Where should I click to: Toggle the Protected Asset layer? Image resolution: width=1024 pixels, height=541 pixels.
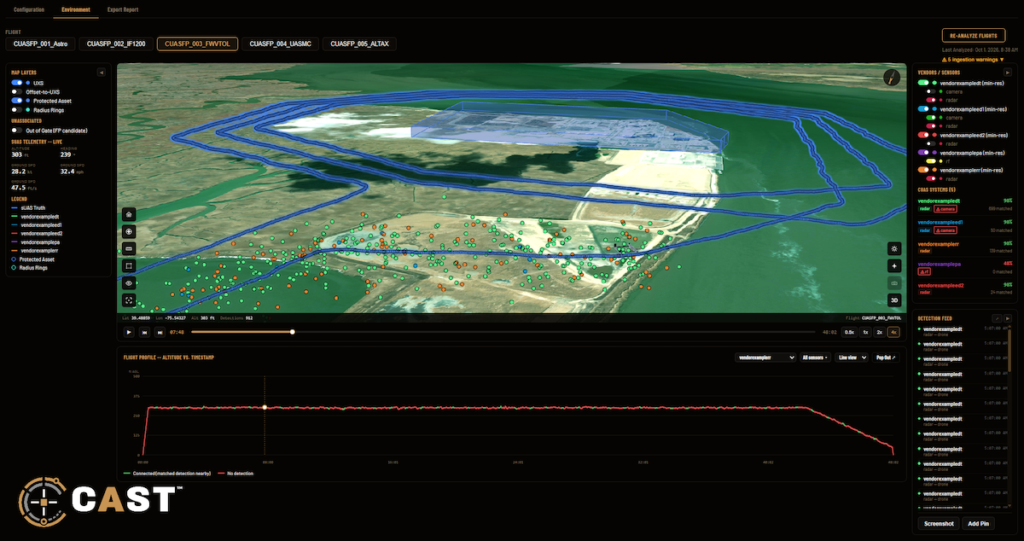(17, 101)
